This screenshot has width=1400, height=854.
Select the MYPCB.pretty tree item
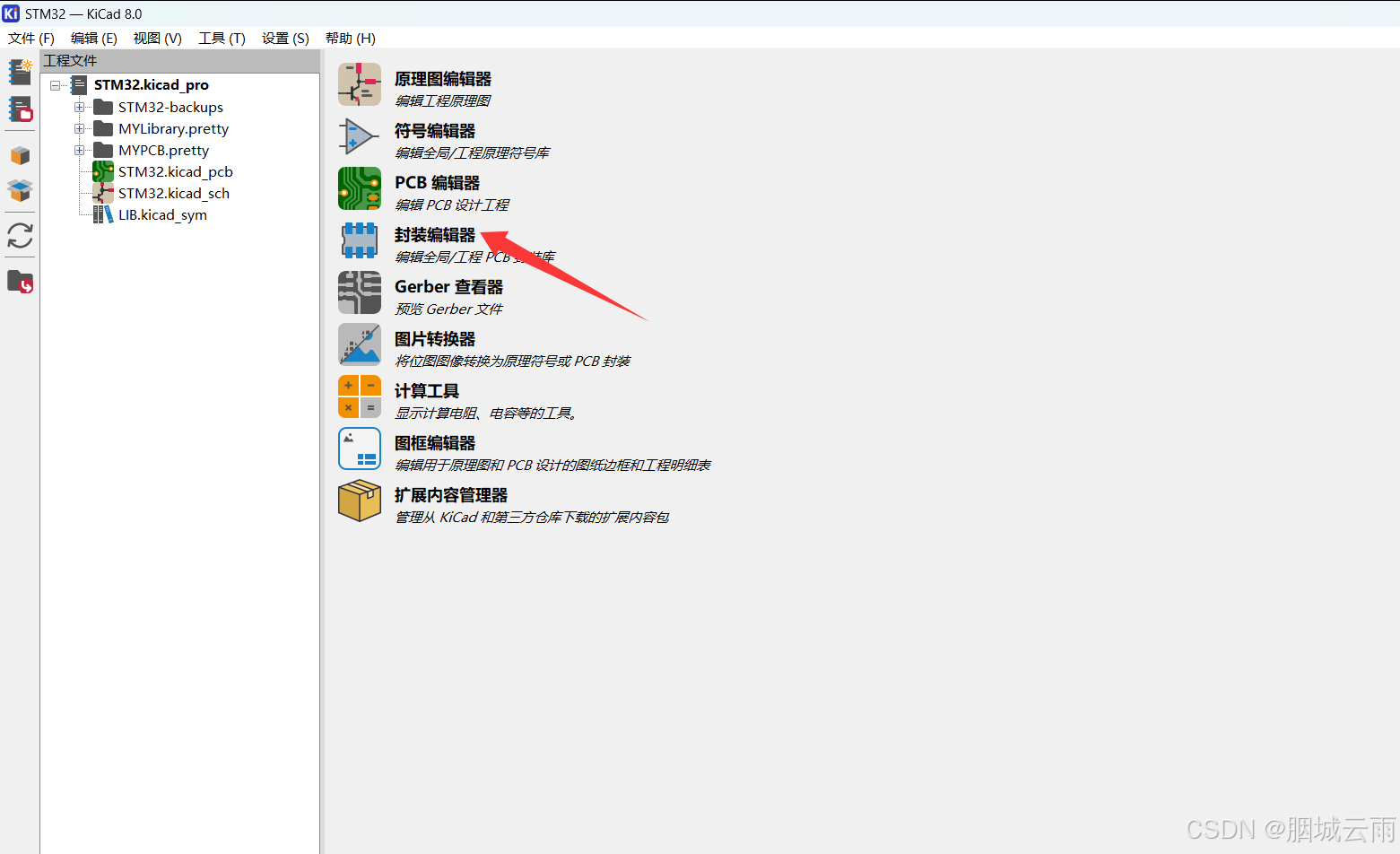coord(163,151)
